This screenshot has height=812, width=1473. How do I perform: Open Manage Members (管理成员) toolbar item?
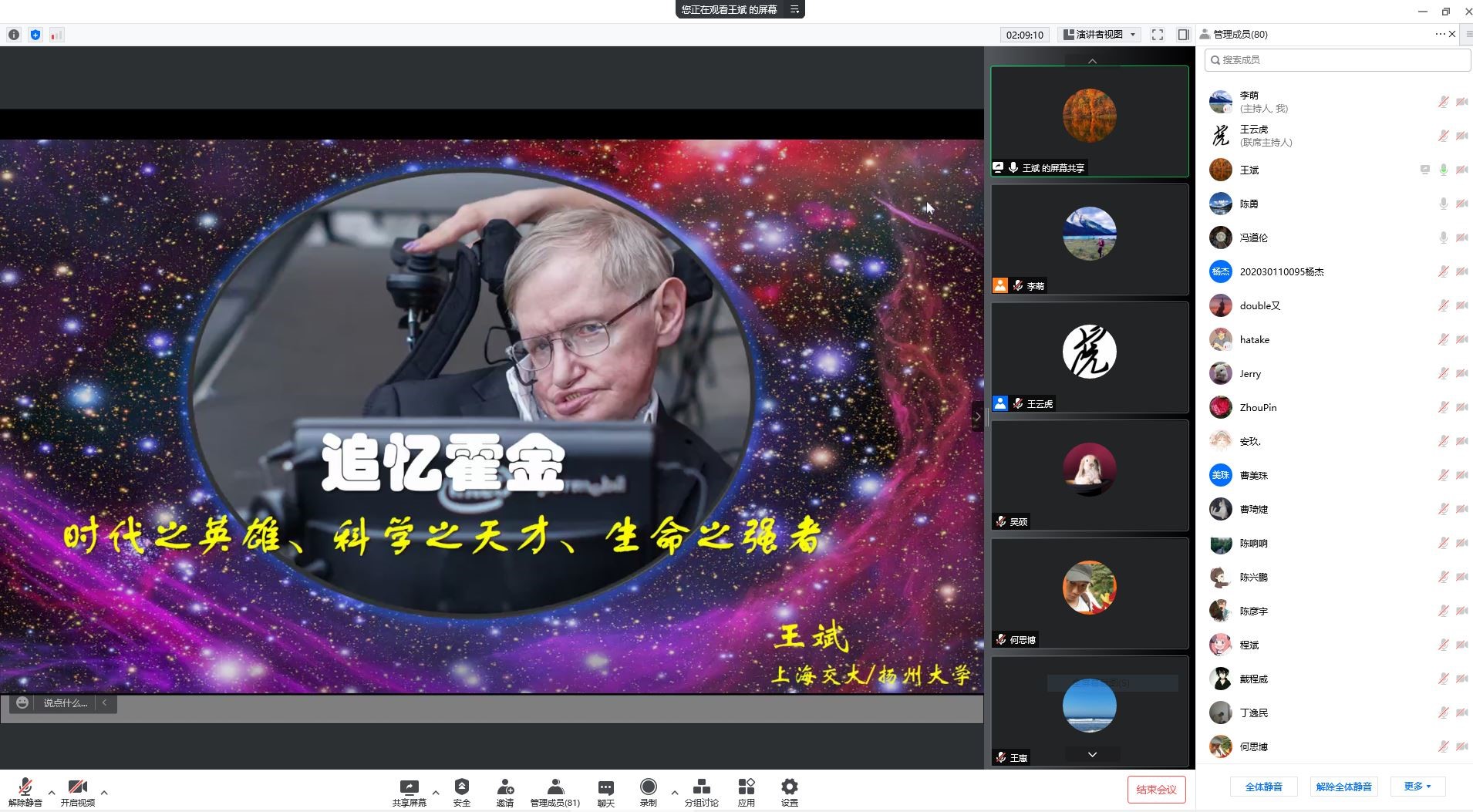(554, 787)
